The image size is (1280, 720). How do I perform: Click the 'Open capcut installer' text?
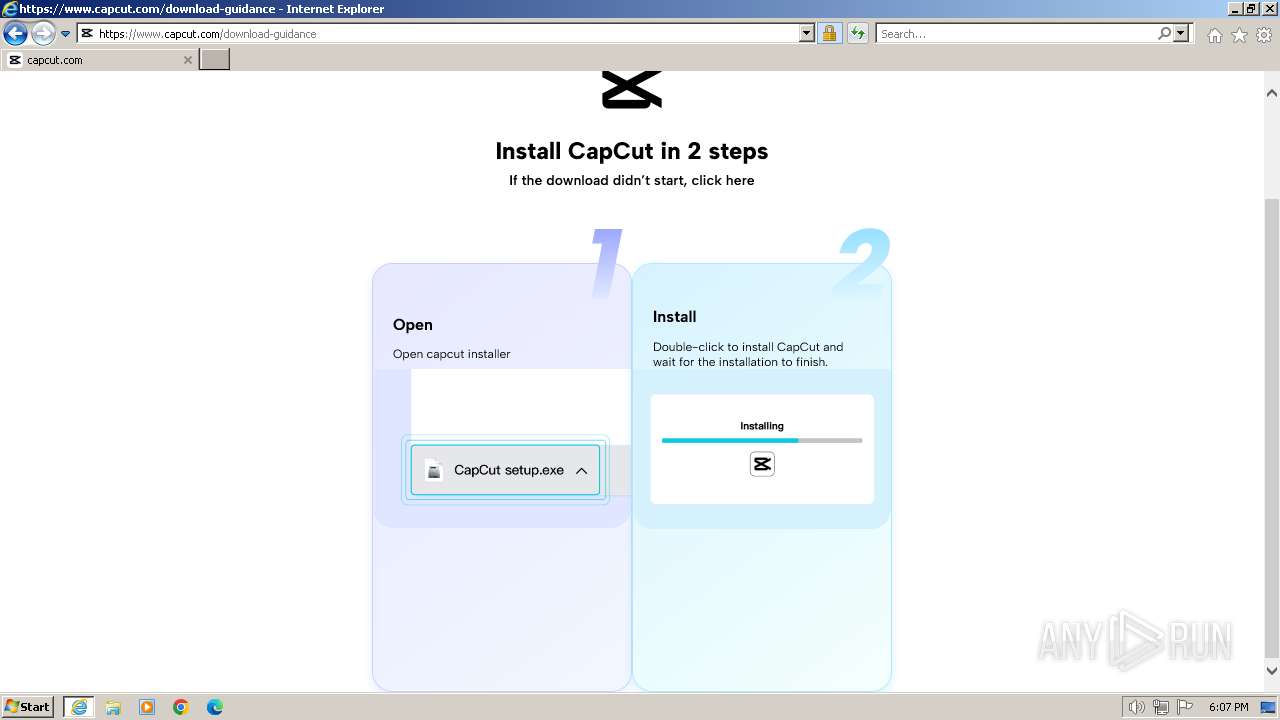(451, 354)
